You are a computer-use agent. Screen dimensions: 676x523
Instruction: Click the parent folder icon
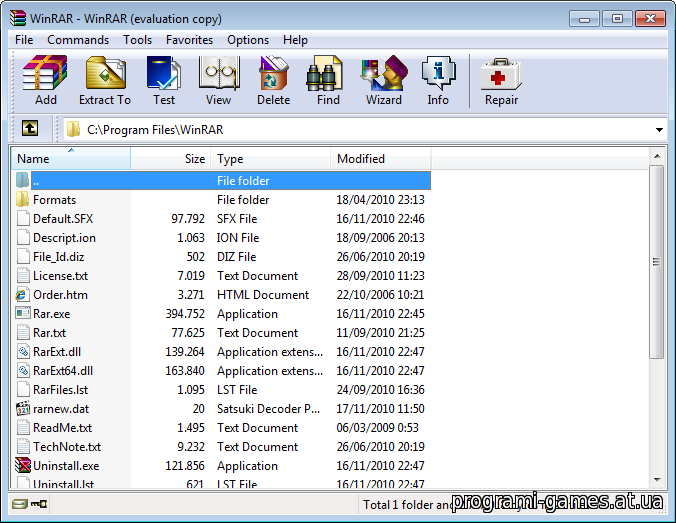[x=22, y=180]
